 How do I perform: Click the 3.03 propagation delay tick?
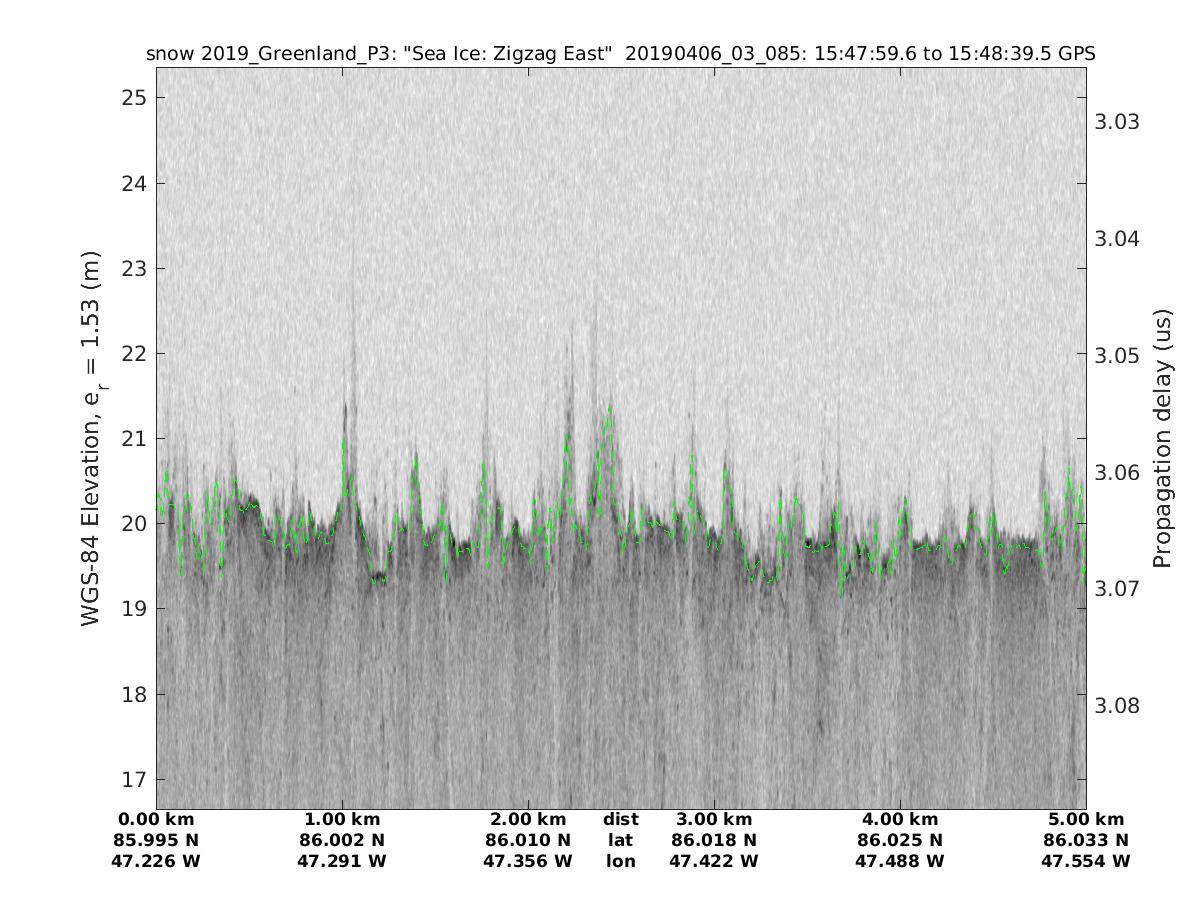coord(1118,122)
